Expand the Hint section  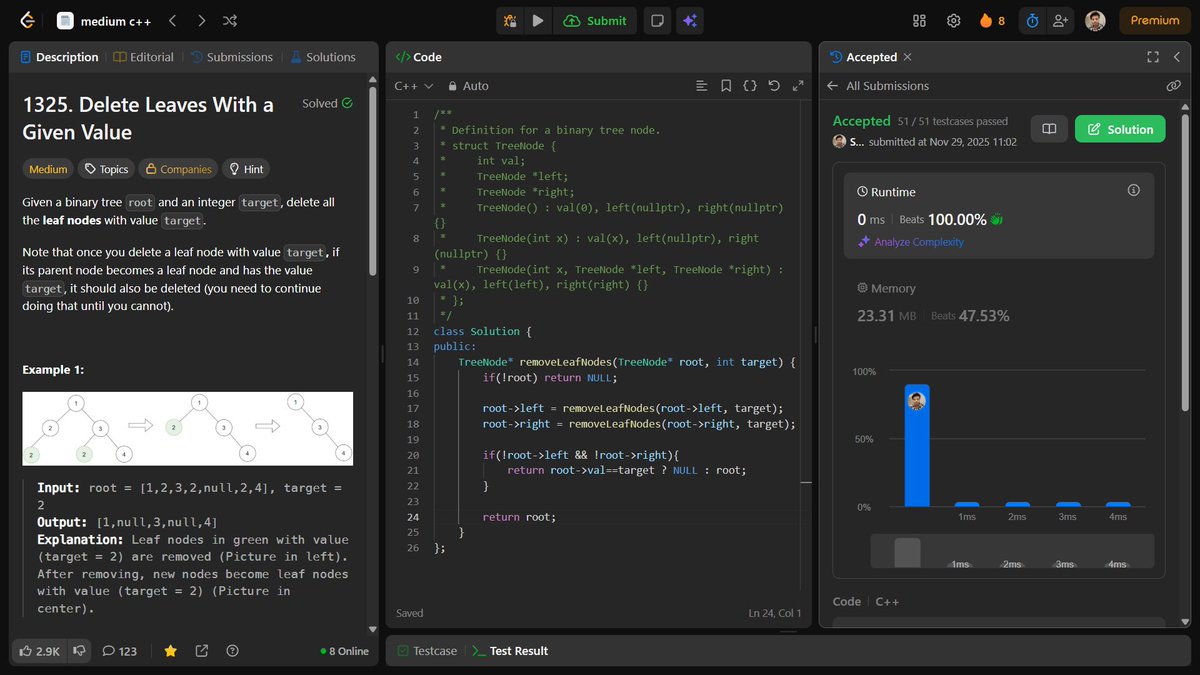pyautogui.click(x=246, y=168)
